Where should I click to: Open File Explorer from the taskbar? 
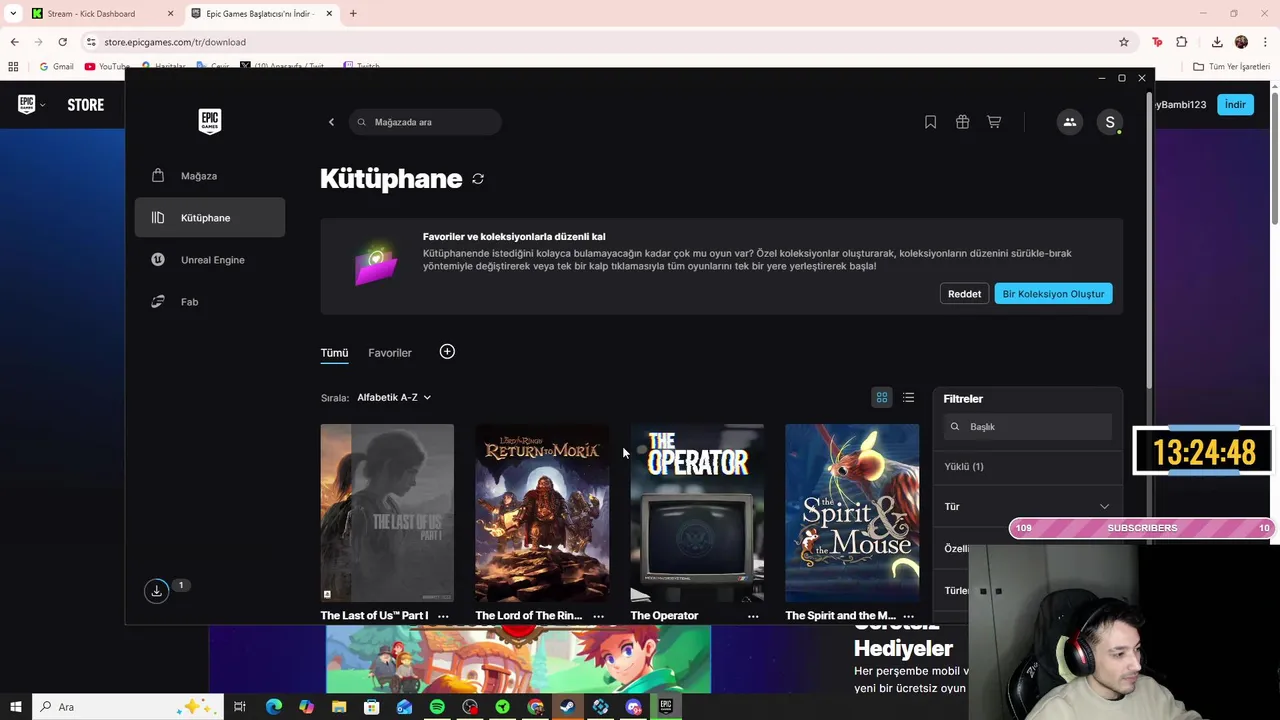tap(339, 707)
